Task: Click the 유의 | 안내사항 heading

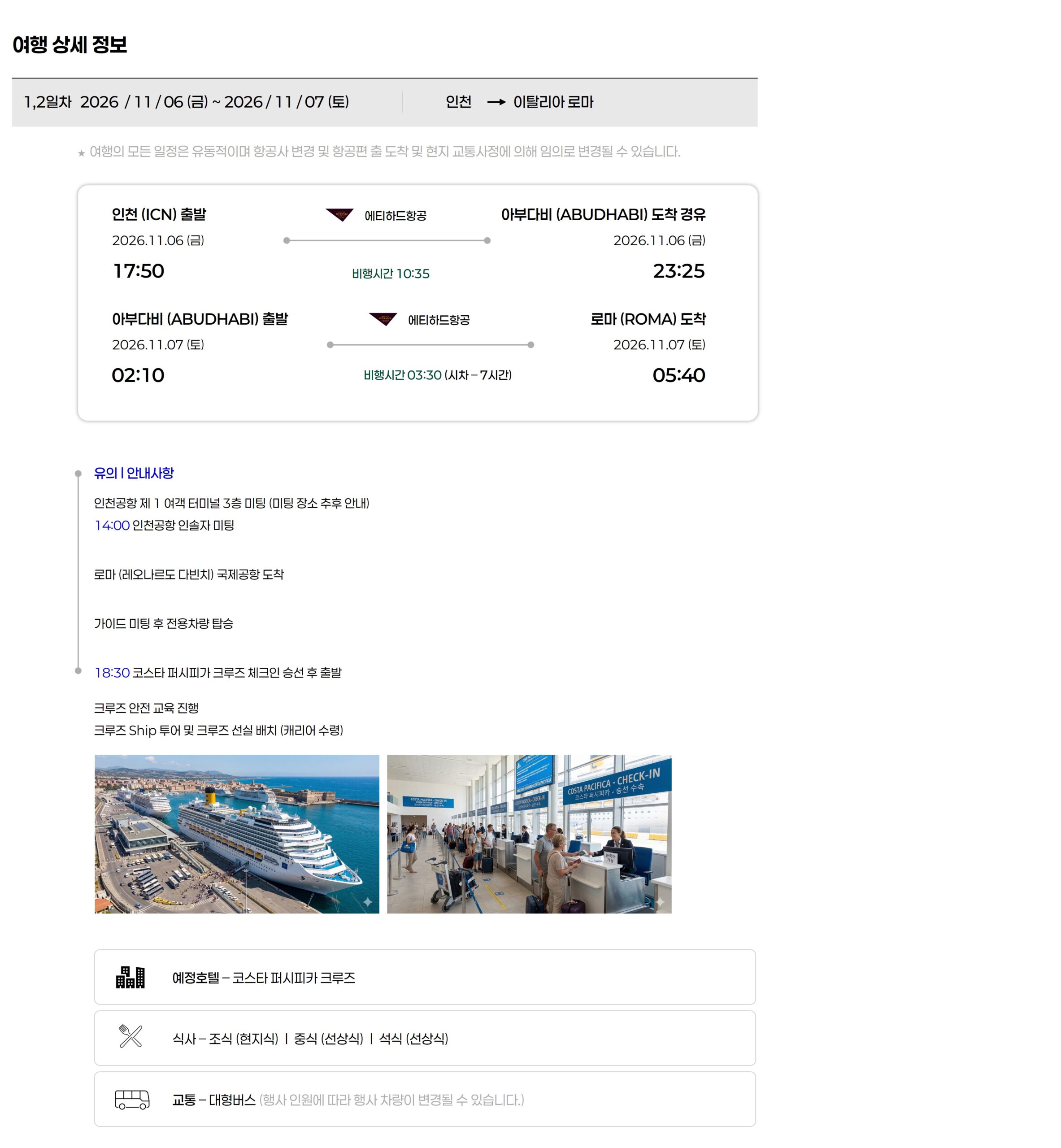Action: 134,473
